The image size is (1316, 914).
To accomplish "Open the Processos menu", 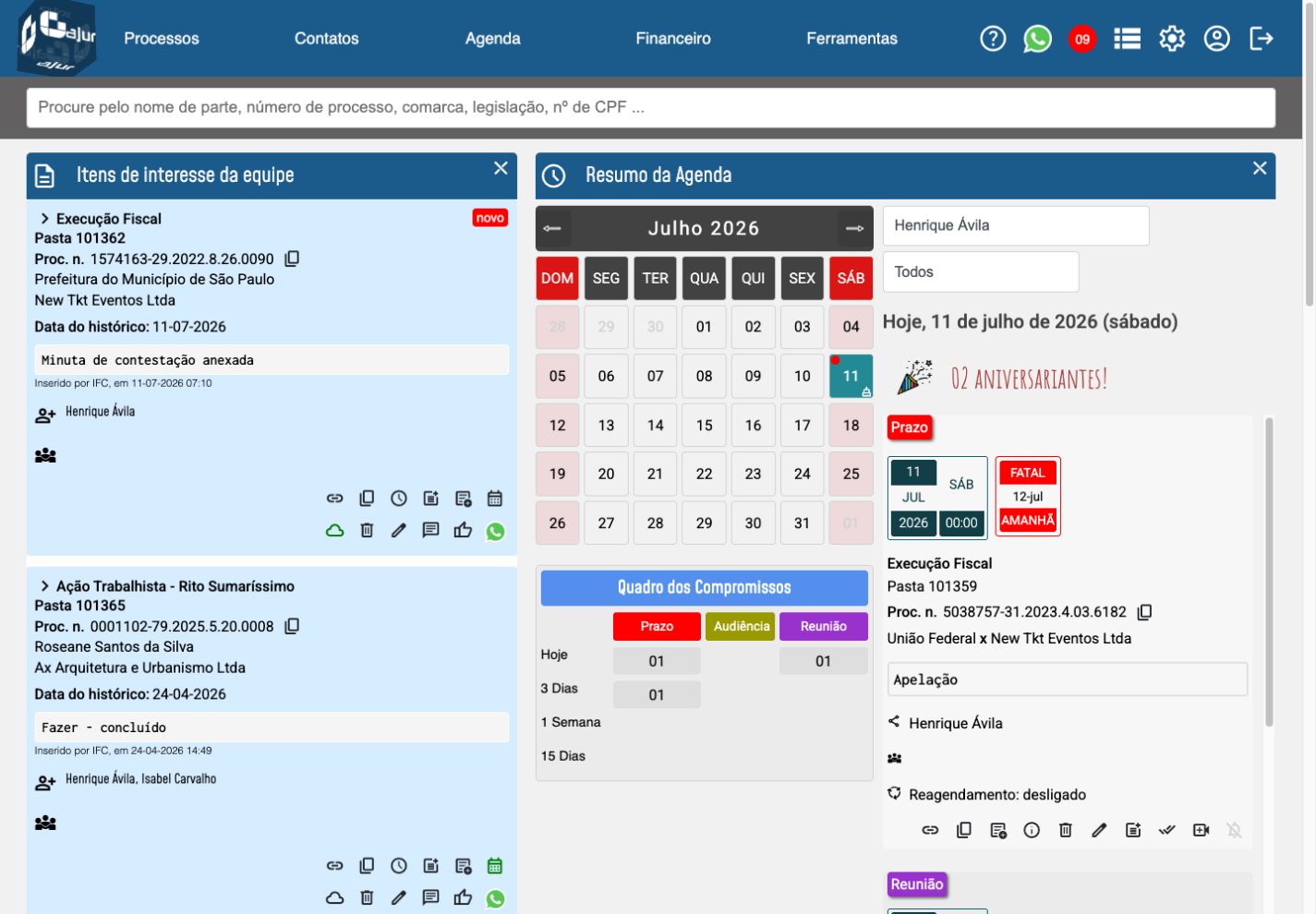I will click(x=162, y=39).
